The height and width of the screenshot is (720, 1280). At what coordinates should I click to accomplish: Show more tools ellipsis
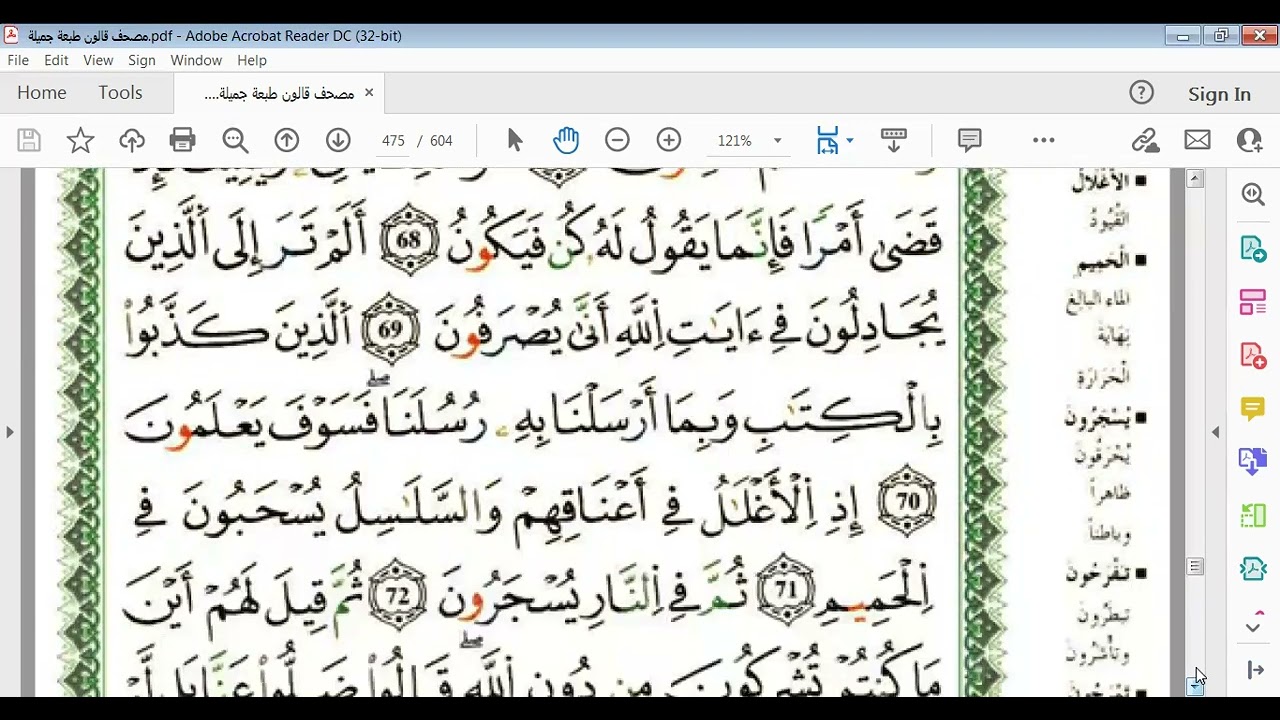point(1044,140)
